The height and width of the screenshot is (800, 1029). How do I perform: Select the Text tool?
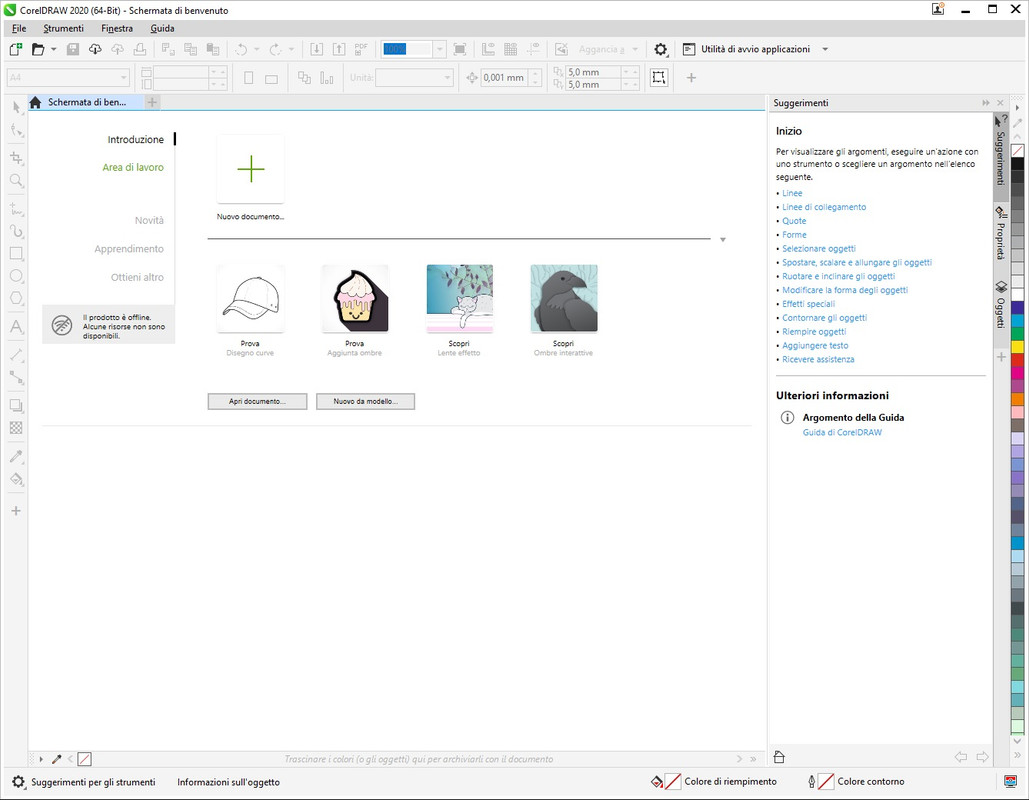(x=16, y=326)
